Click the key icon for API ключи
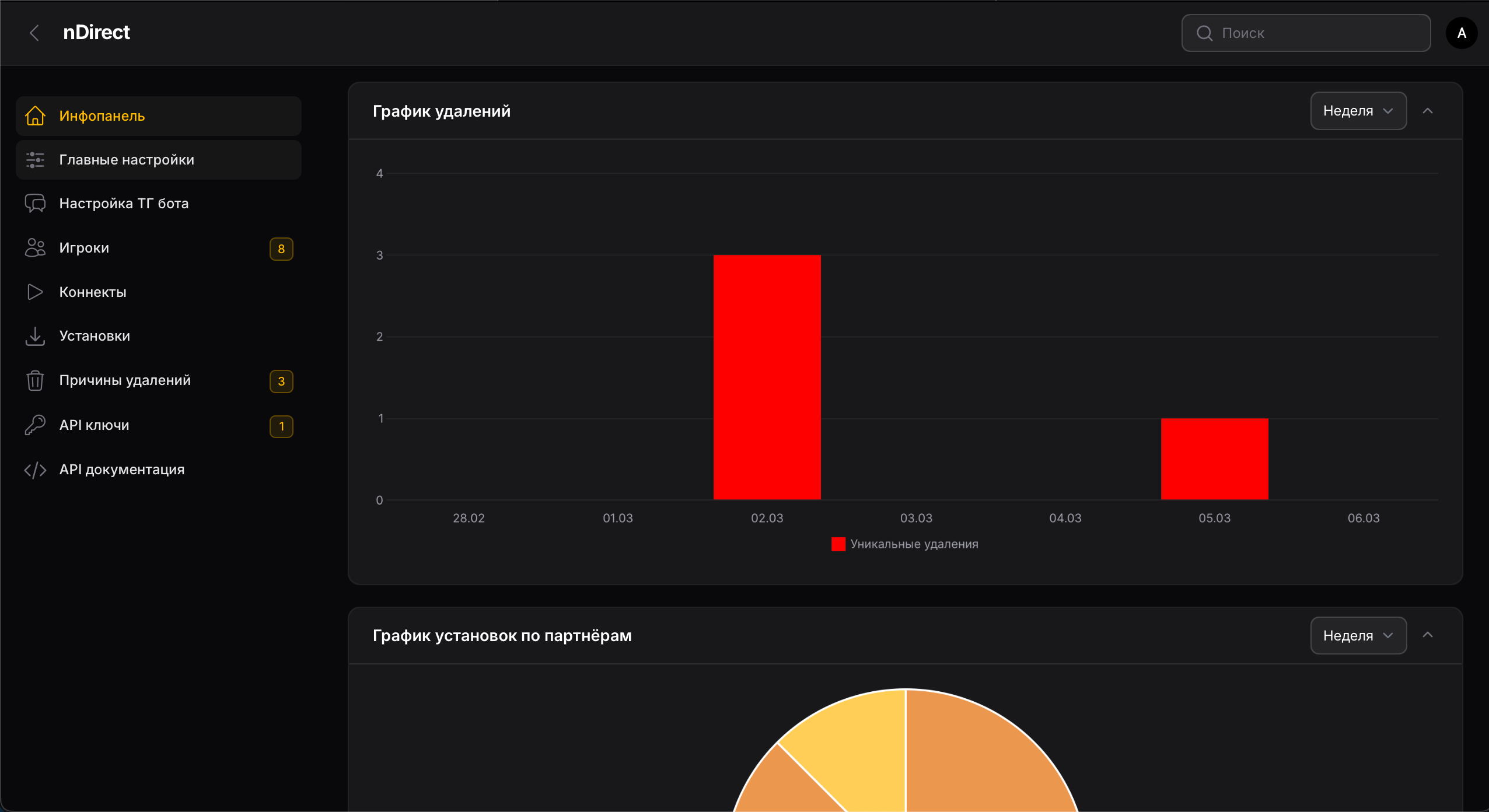This screenshot has height=812, width=1489. [35, 425]
